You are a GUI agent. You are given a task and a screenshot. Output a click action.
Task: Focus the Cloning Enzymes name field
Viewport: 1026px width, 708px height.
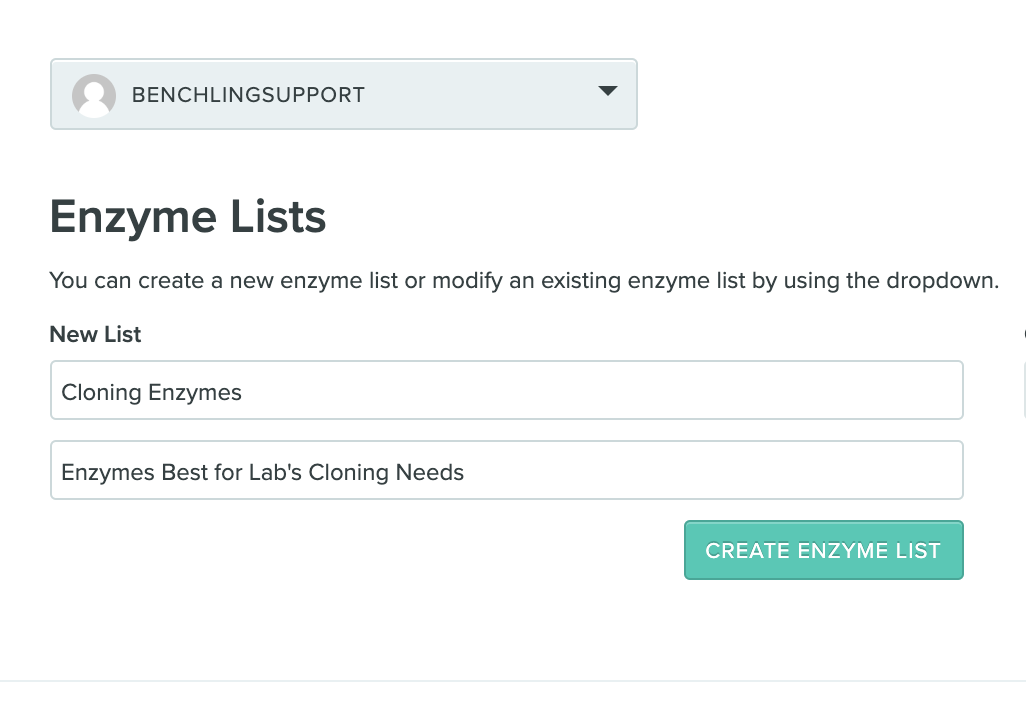[506, 391]
